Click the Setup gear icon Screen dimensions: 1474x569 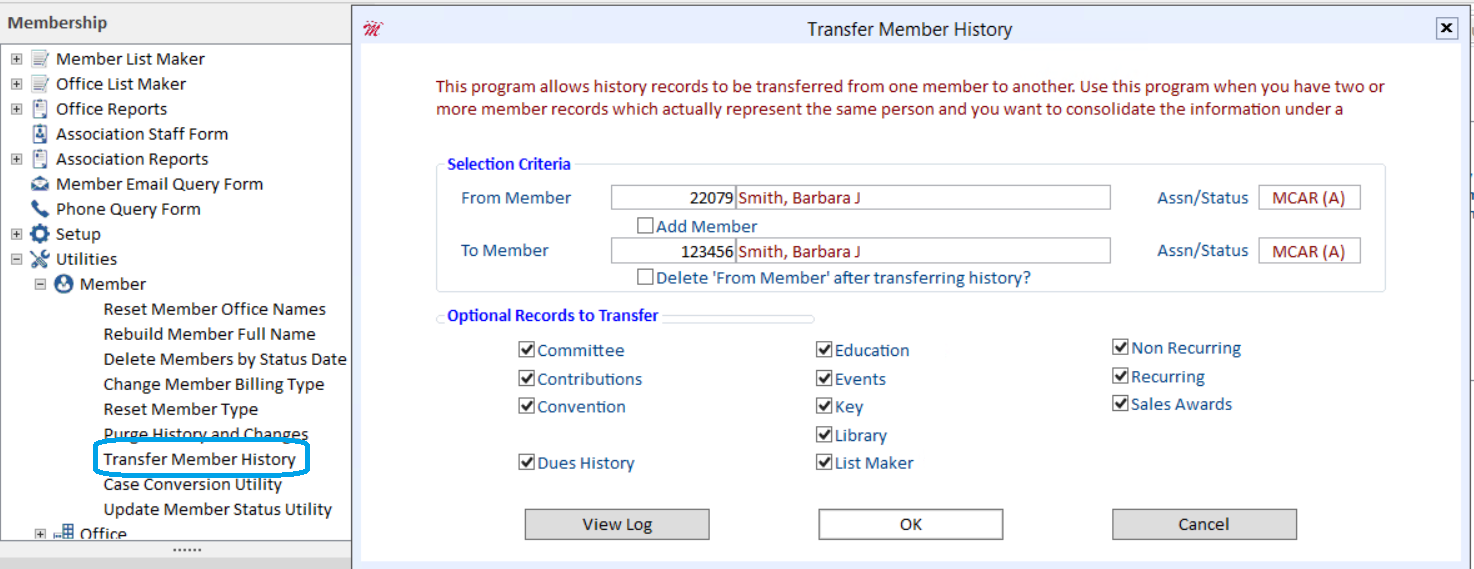click(40, 234)
